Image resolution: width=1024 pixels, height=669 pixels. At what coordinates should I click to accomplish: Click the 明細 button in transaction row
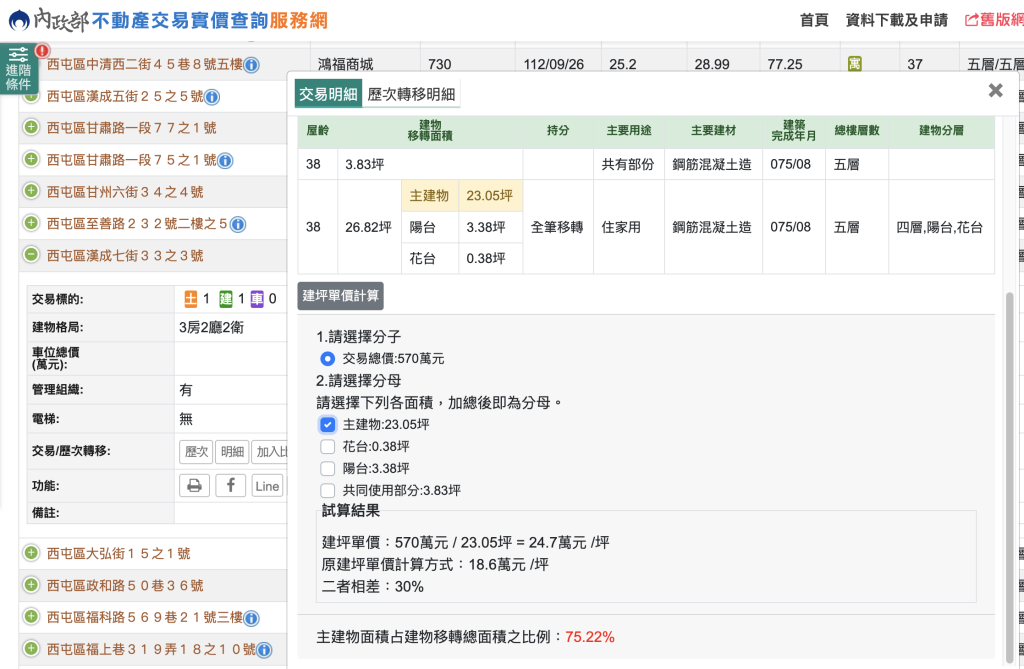point(232,451)
